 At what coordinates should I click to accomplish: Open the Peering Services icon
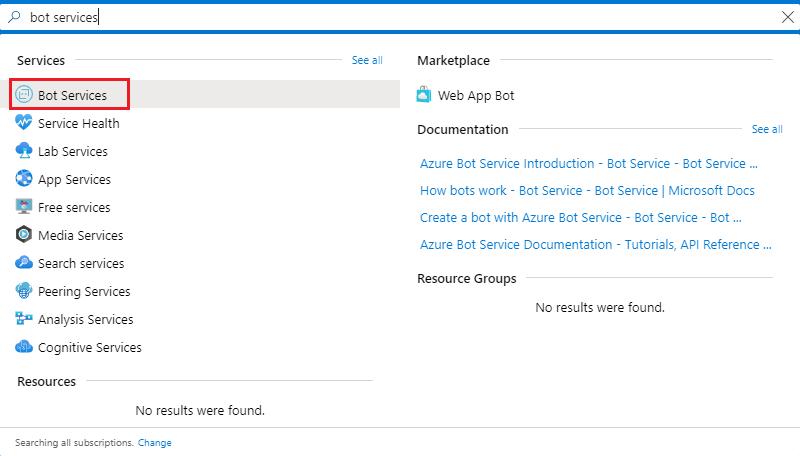[x=25, y=291]
